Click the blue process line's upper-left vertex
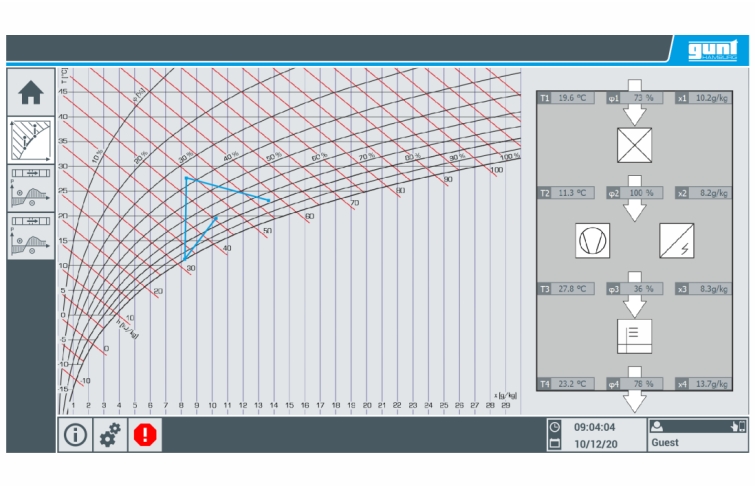The image size is (755, 488). click(x=186, y=178)
